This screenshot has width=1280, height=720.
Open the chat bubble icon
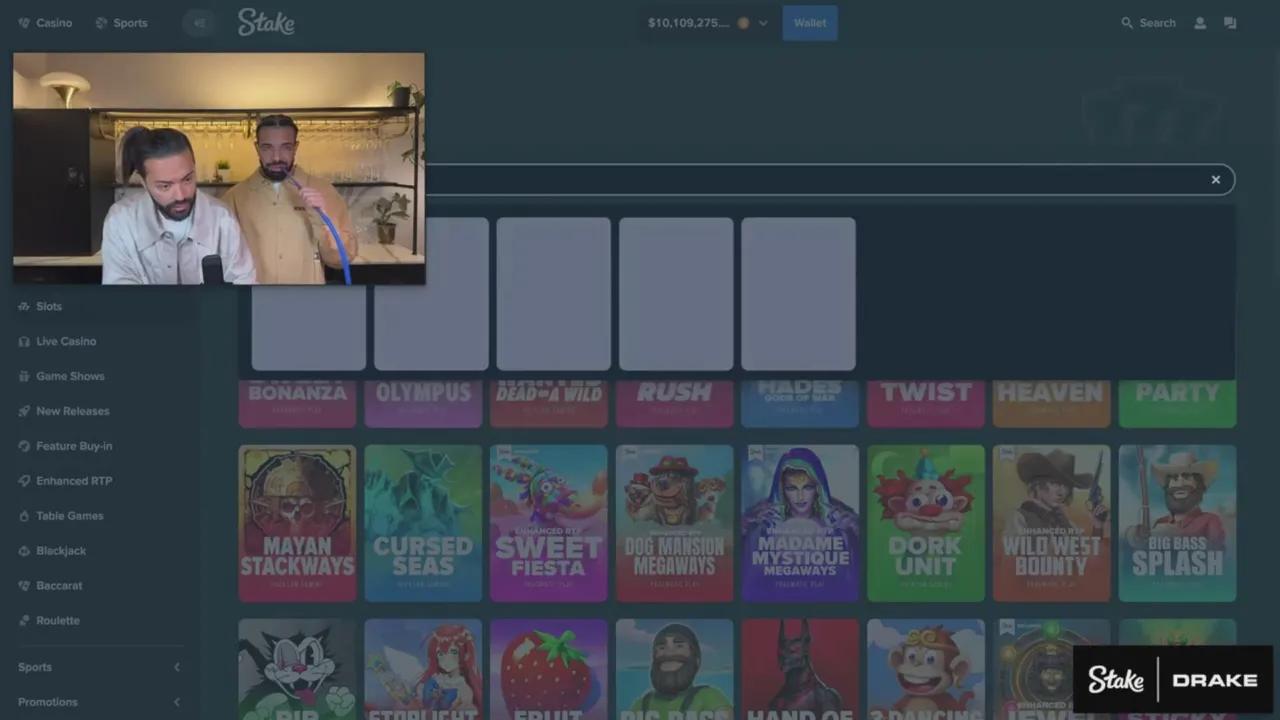pyautogui.click(x=1230, y=23)
